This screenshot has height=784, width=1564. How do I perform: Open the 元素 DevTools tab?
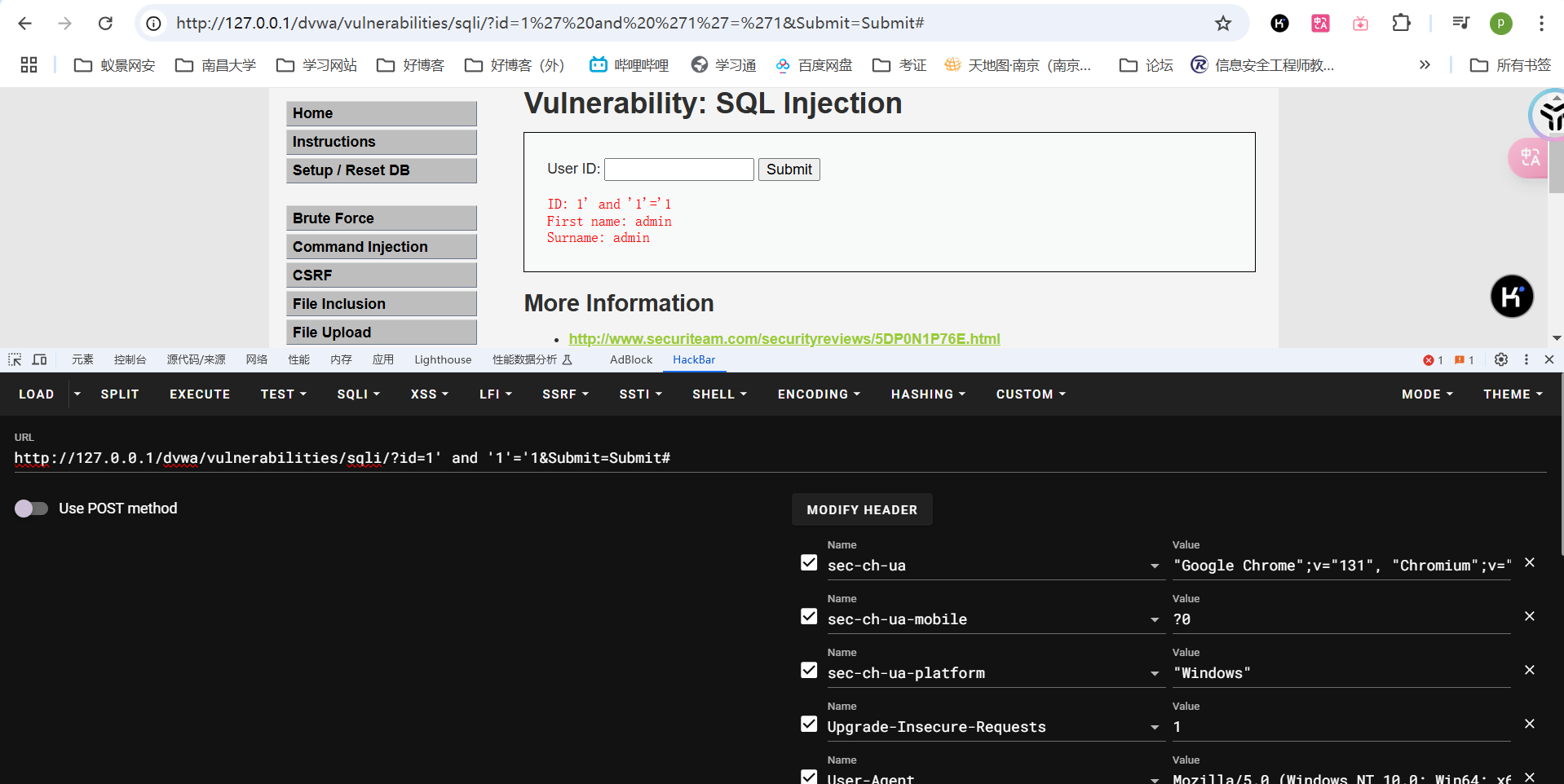click(x=82, y=359)
